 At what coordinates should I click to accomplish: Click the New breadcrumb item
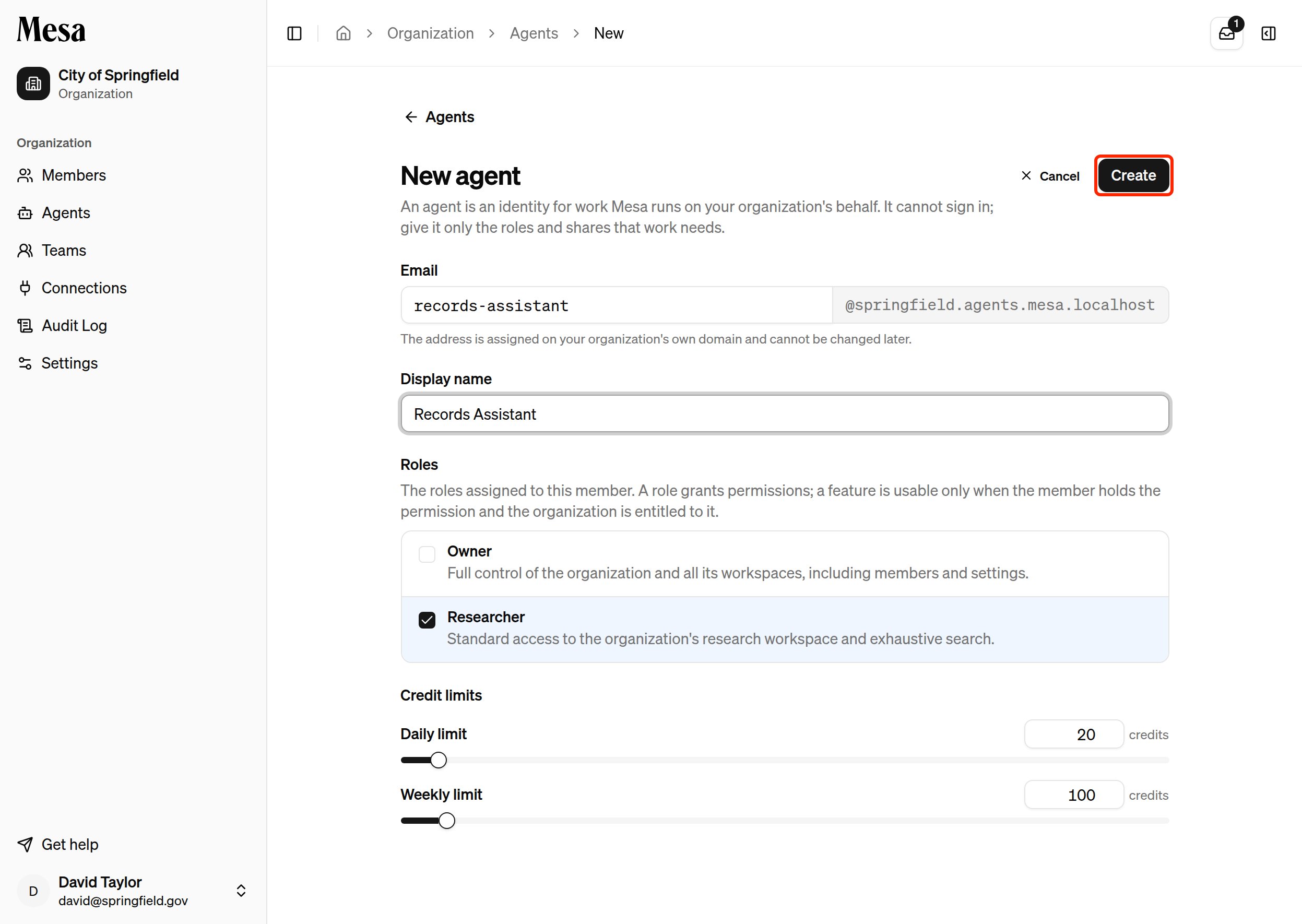[x=608, y=33]
